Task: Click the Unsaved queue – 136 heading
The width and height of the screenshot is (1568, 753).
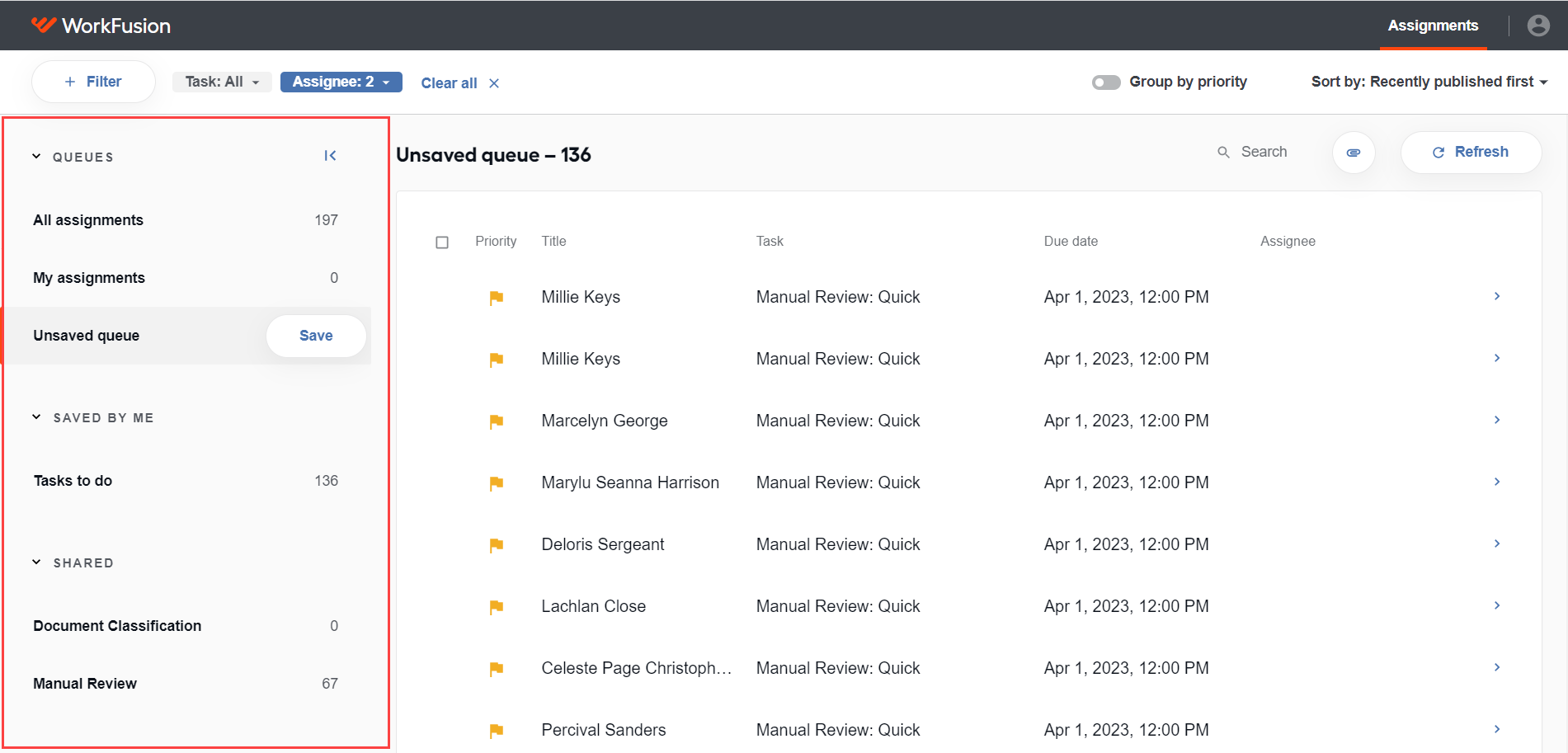Action: 493,155
